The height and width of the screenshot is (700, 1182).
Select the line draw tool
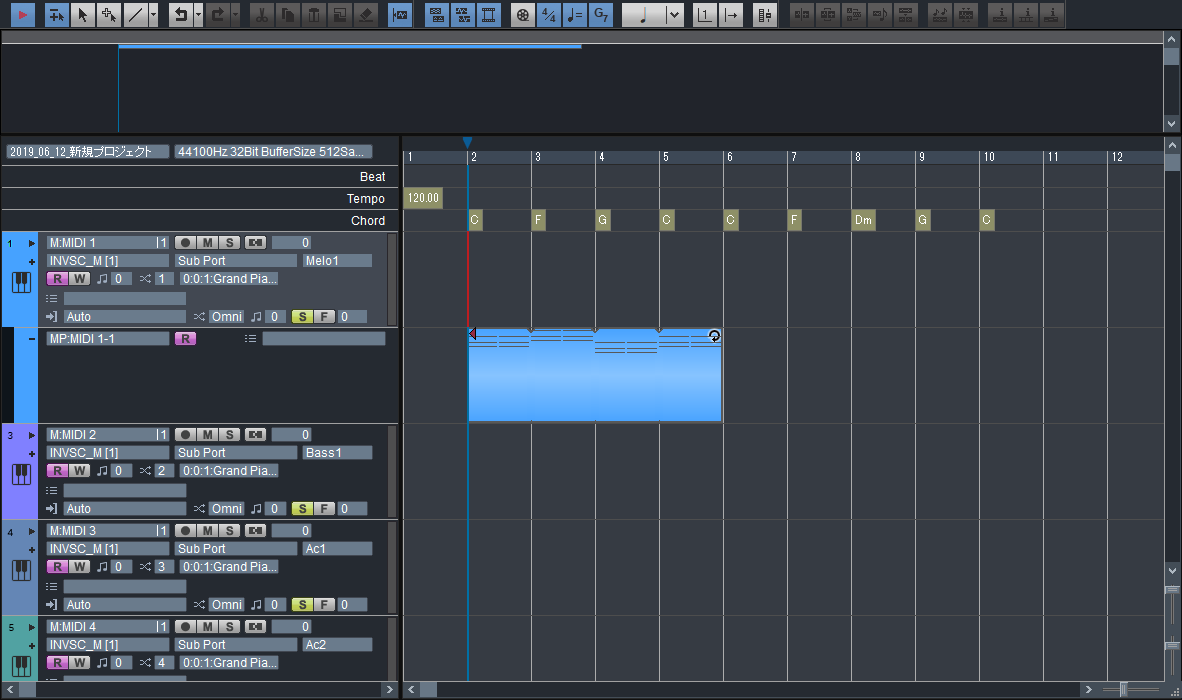pos(135,15)
